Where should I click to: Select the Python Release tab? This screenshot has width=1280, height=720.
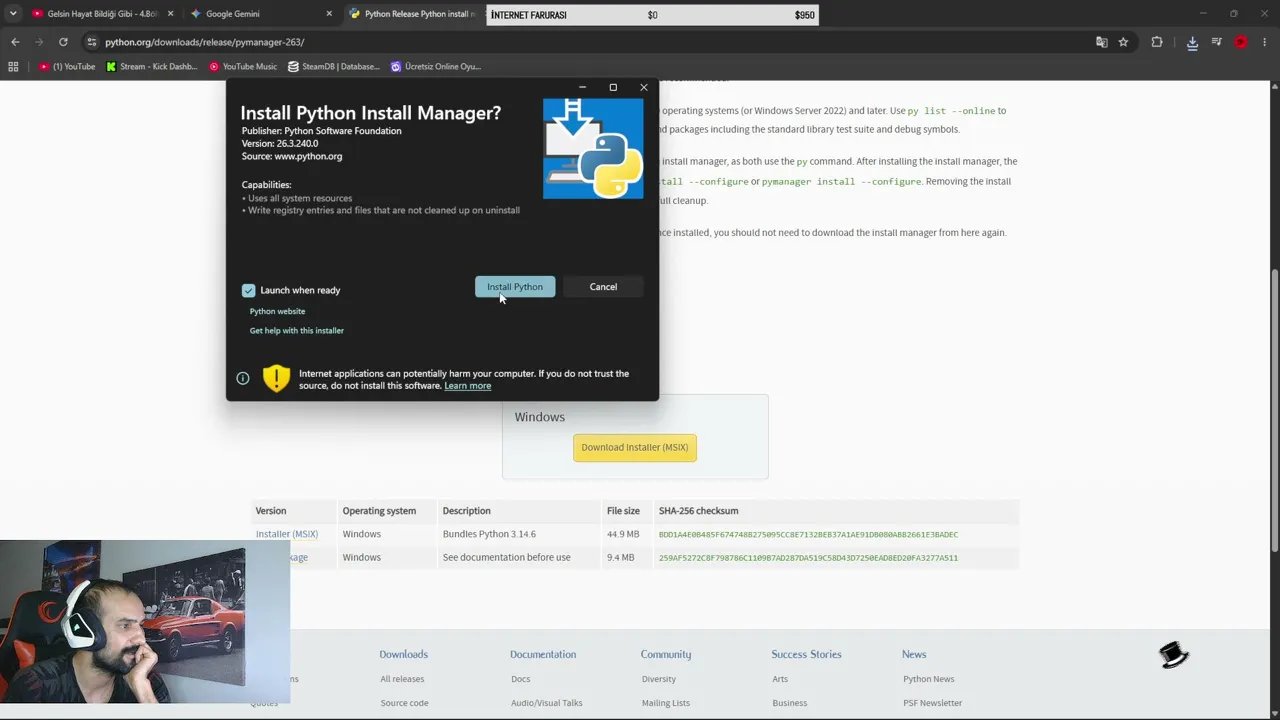[x=412, y=14]
